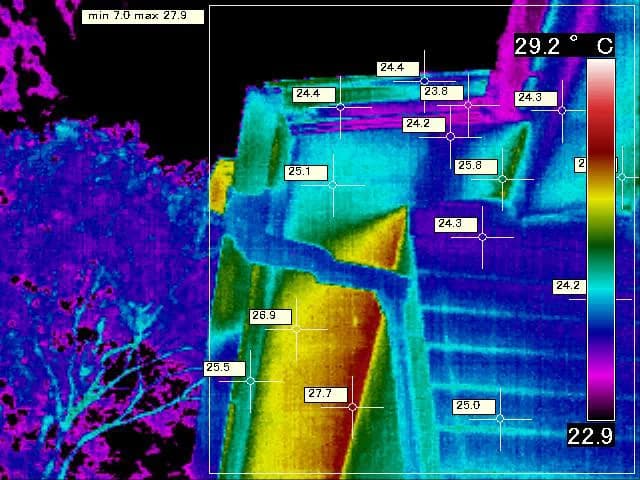Click the 22.9 scale minimum value

[x=591, y=436]
